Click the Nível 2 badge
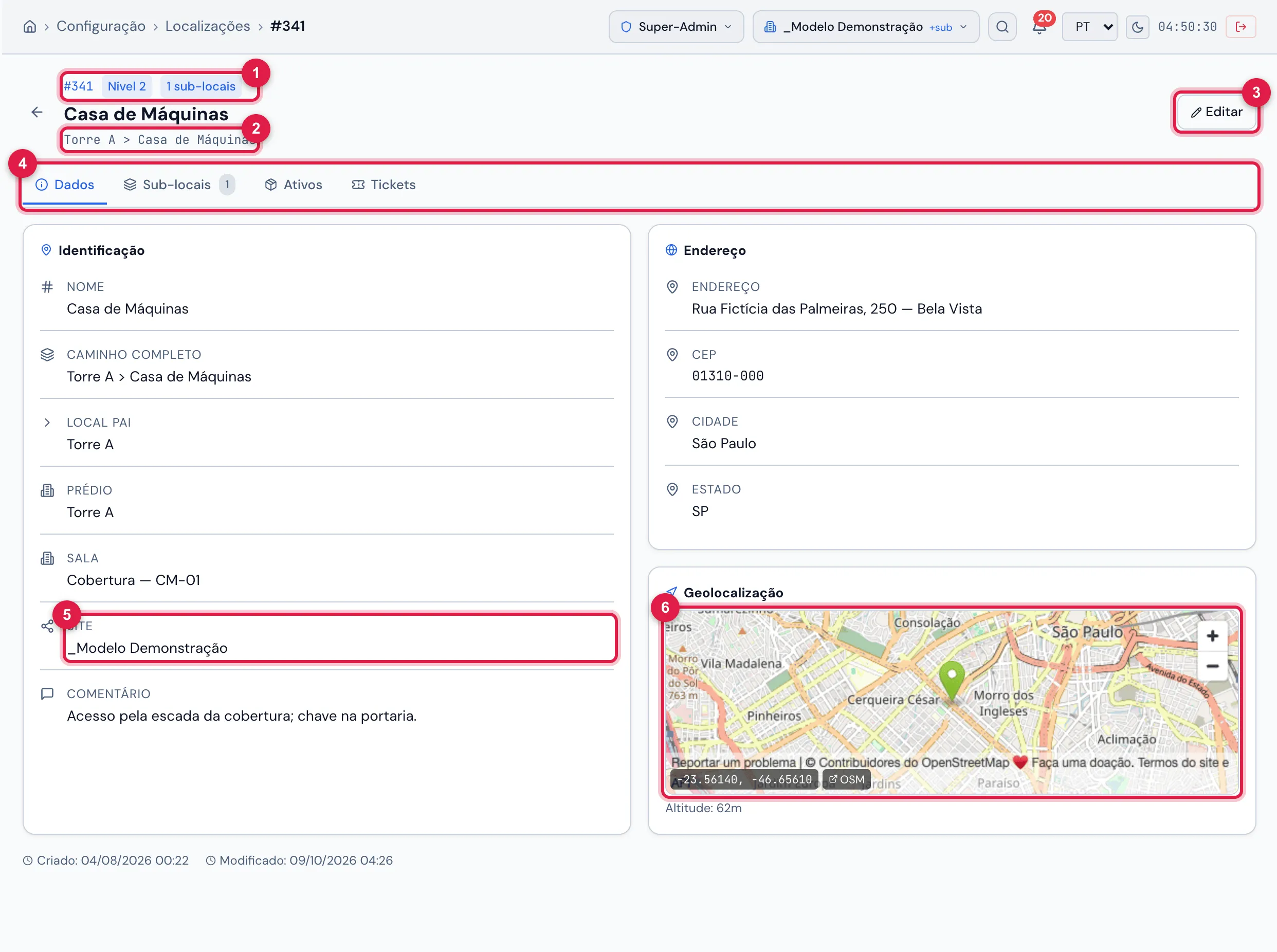Image resolution: width=1277 pixels, height=952 pixels. (127, 86)
